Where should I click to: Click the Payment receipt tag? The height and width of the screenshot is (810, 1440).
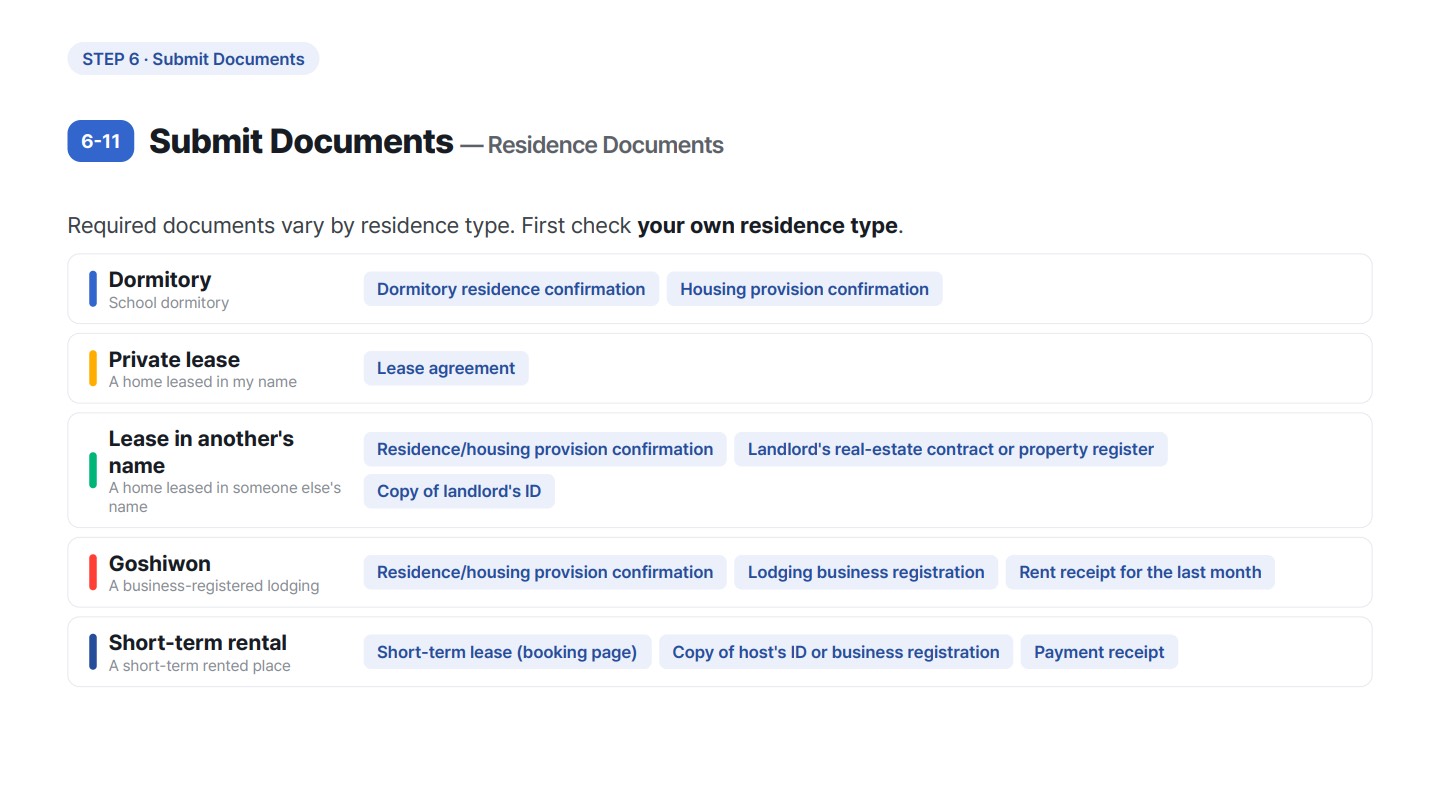pos(1099,652)
